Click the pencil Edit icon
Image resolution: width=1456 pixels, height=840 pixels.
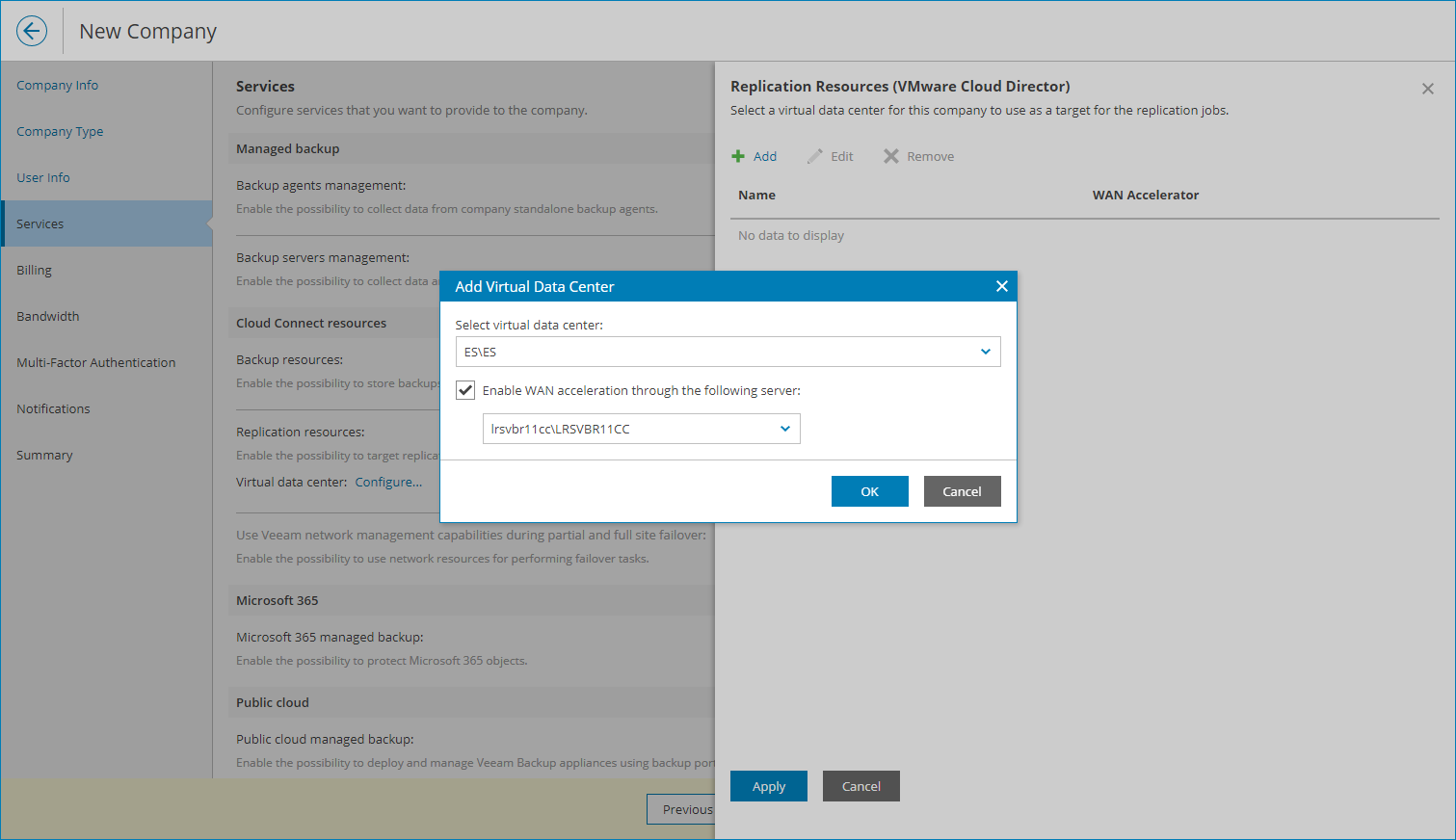[x=815, y=156]
